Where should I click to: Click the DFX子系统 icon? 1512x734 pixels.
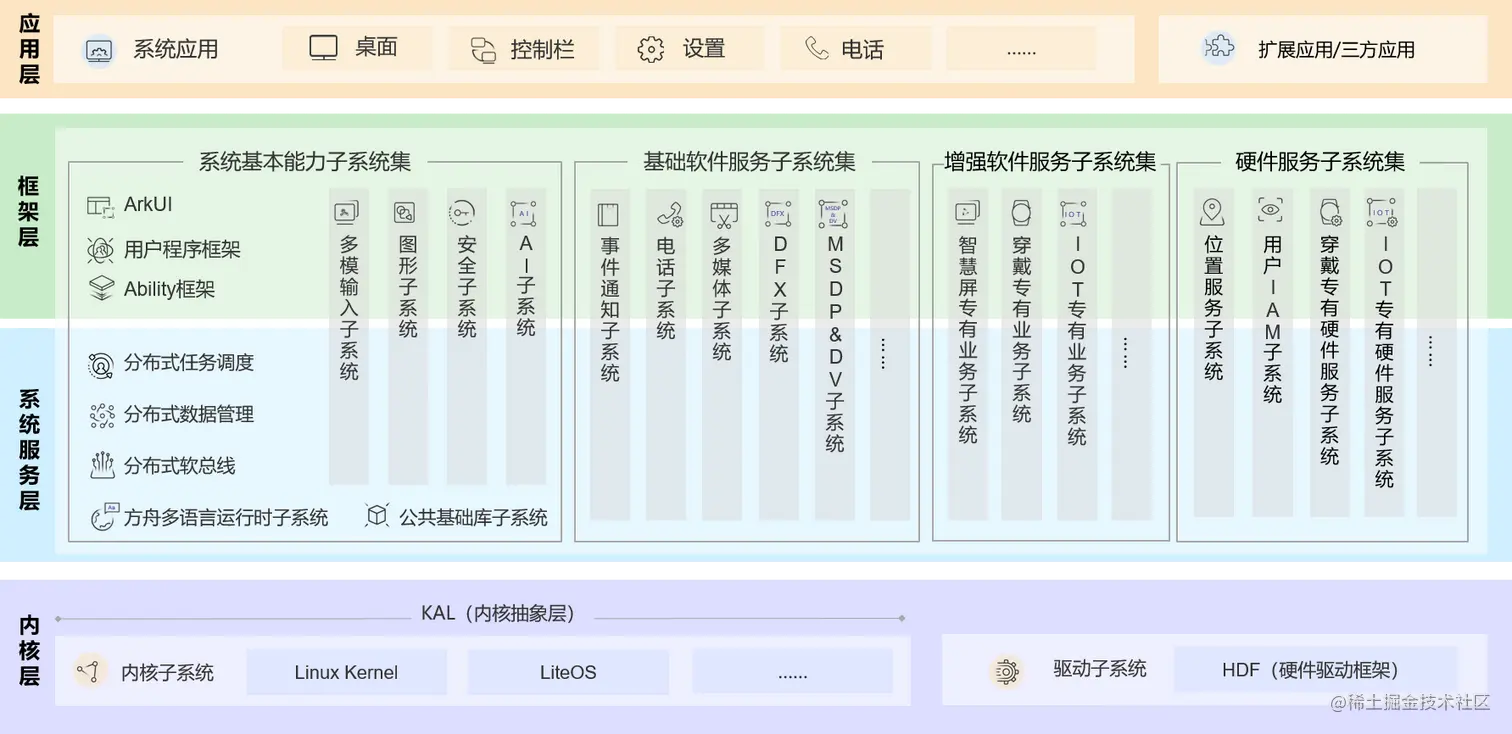778,214
